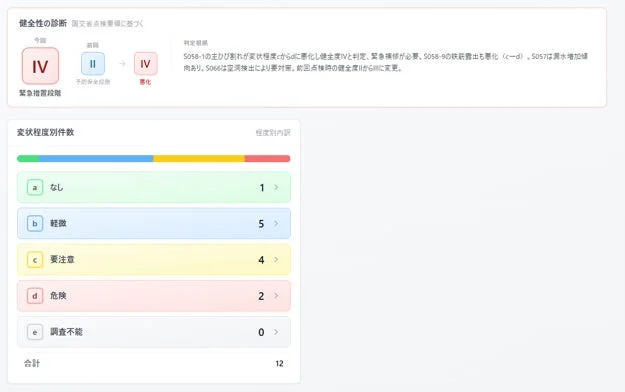Click the count '4' in 要注意 row
Viewport: 625px width, 392px height.
point(261,260)
